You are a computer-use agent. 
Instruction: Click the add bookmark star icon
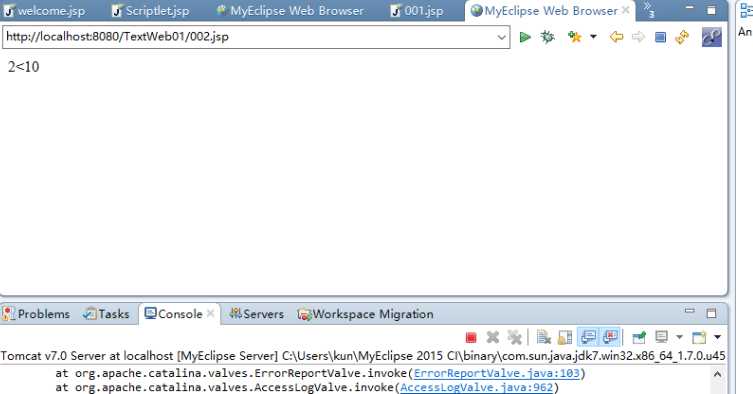click(574, 37)
